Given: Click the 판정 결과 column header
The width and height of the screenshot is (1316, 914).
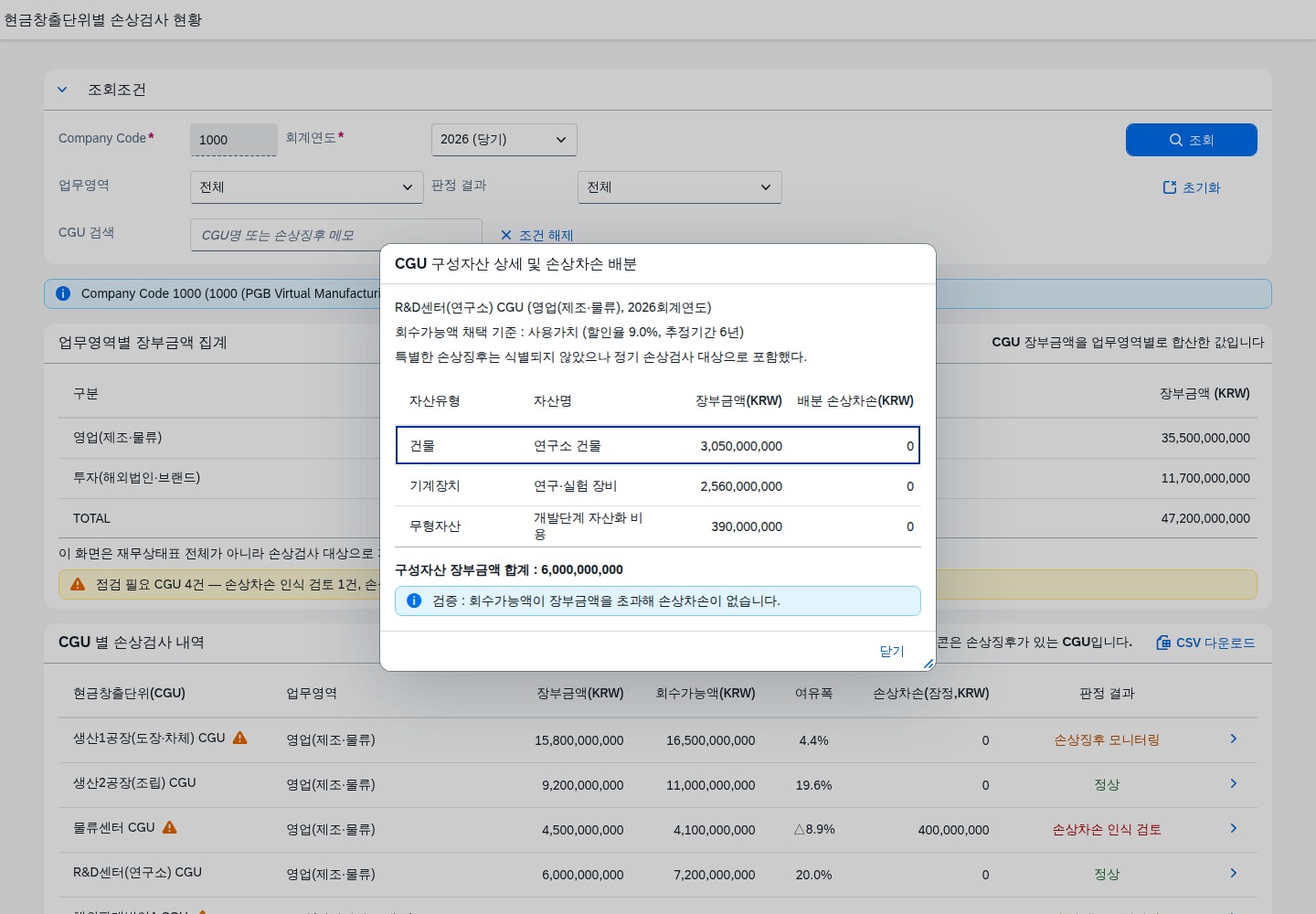Looking at the screenshot, I should 1107,693.
